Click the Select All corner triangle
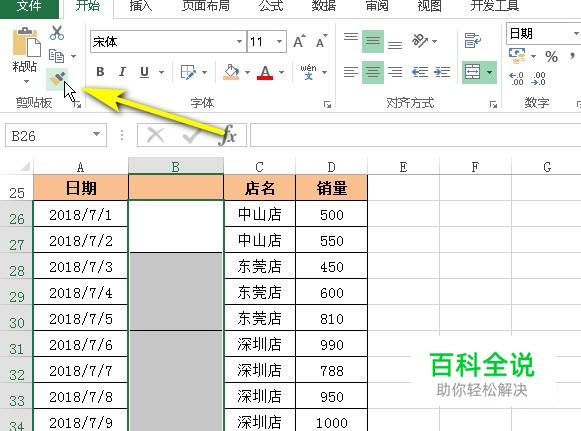Screen dimensions: 581x431 (x=25, y=167)
